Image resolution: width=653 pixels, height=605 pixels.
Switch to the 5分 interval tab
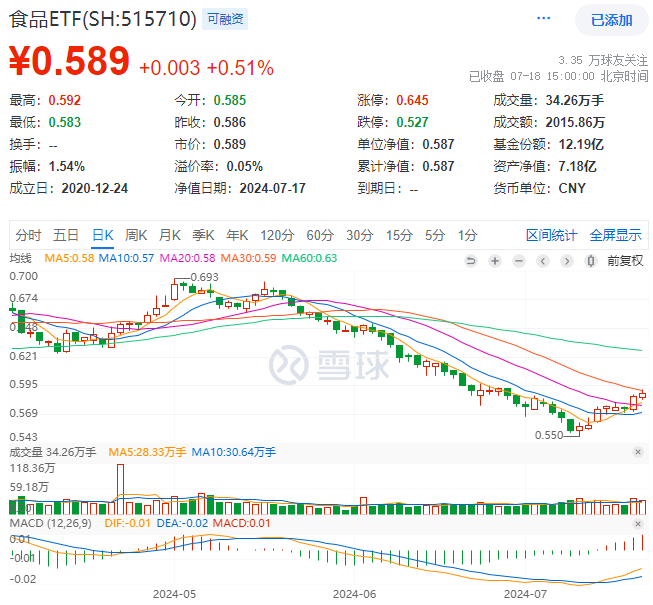(x=435, y=235)
